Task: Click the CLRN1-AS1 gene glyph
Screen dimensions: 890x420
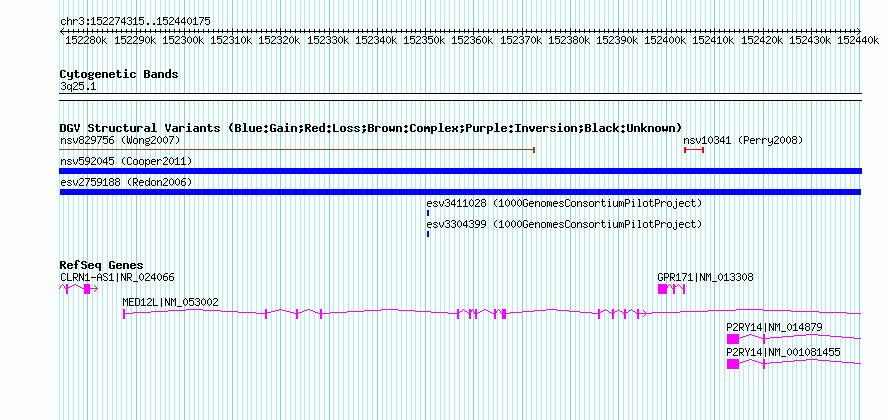Action: tap(79, 289)
